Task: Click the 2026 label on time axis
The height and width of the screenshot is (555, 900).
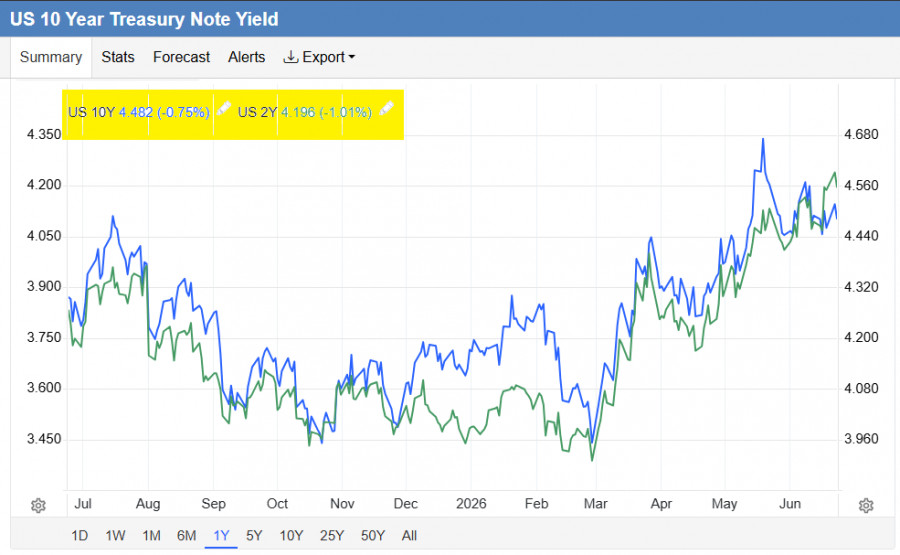Action: tap(471, 504)
